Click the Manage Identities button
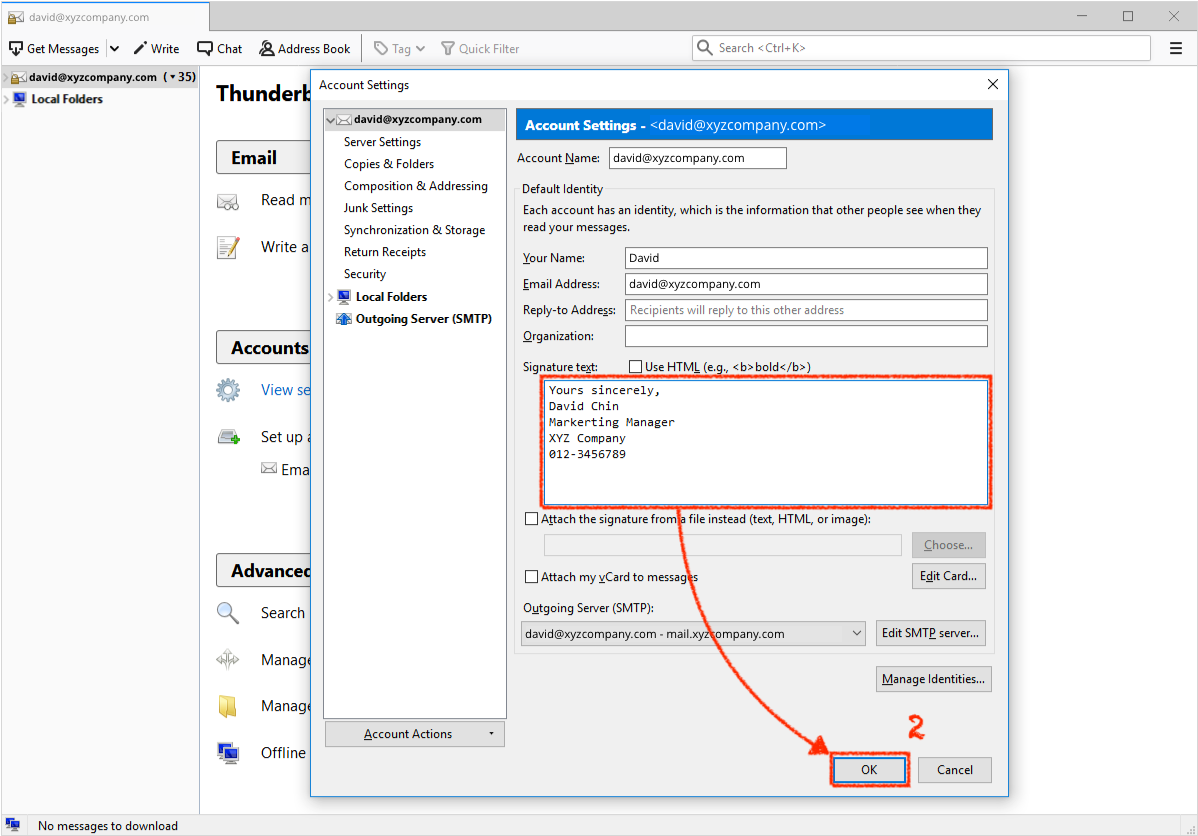1198x836 pixels. [933, 679]
